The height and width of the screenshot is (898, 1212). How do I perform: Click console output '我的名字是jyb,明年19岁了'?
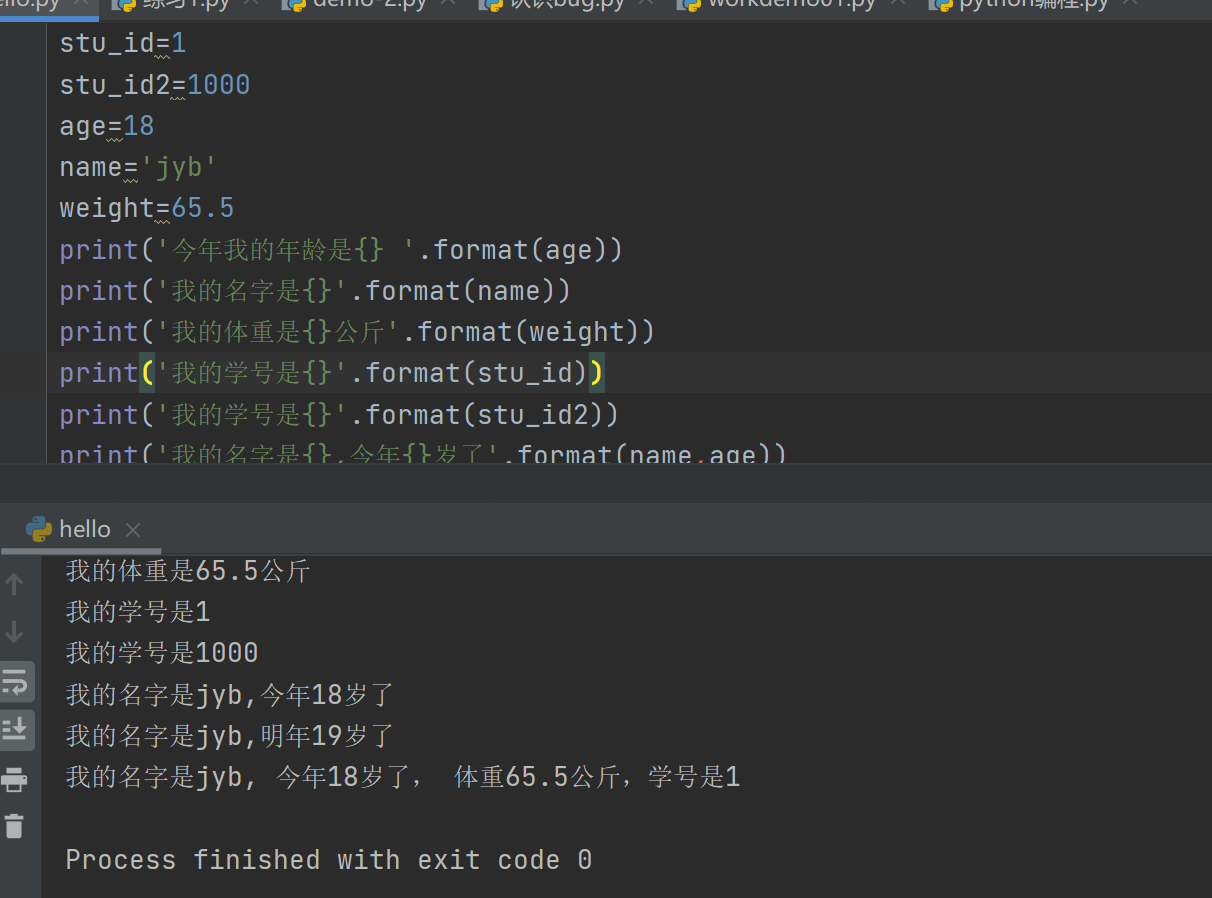[x=230, y=736]
